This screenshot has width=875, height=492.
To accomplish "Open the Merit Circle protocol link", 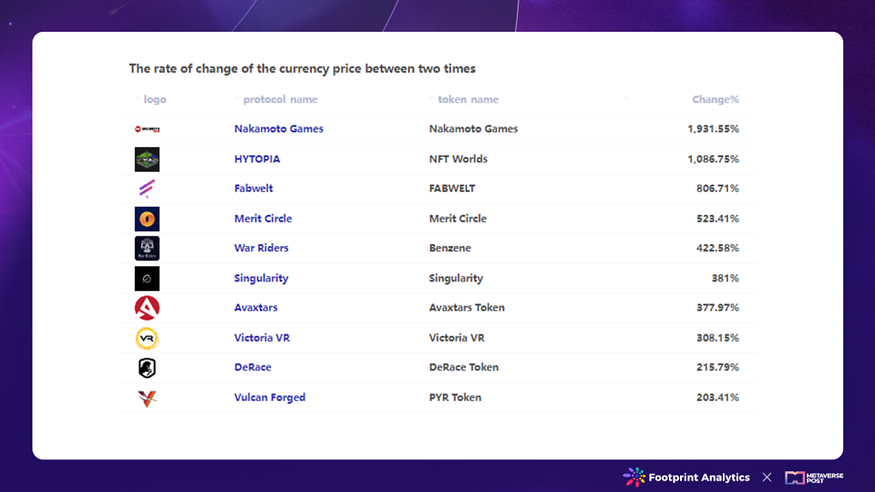I will tap(263, 219).
